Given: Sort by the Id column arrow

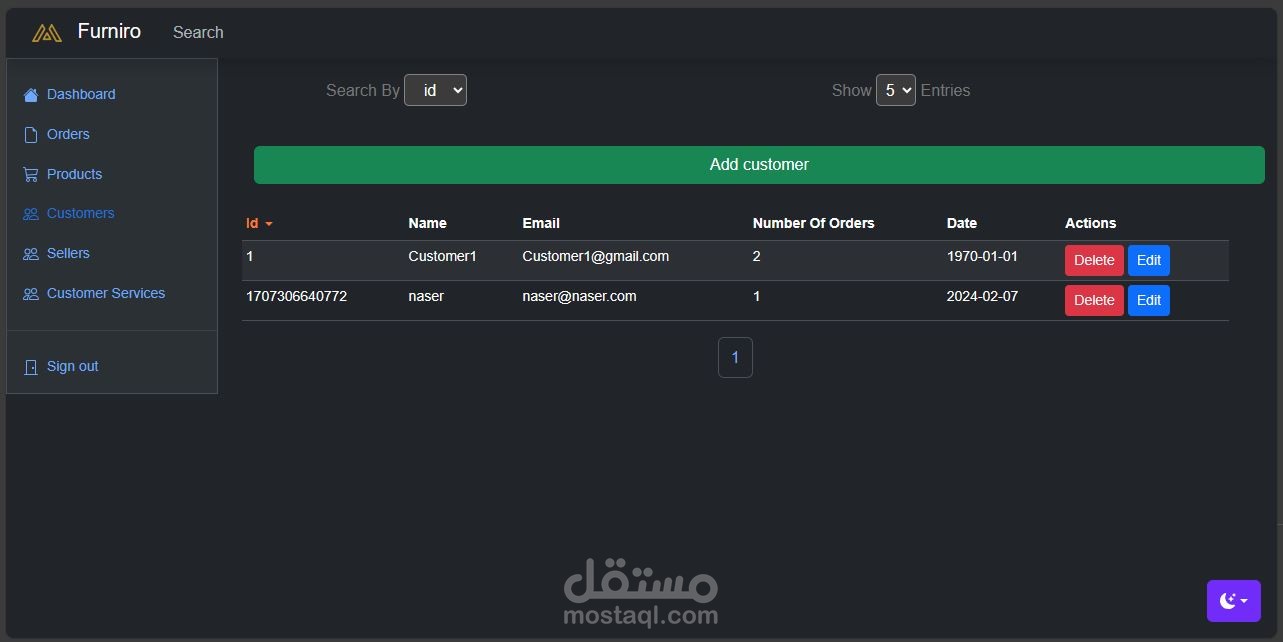Looking at the screenshot, I should point(269,224).
